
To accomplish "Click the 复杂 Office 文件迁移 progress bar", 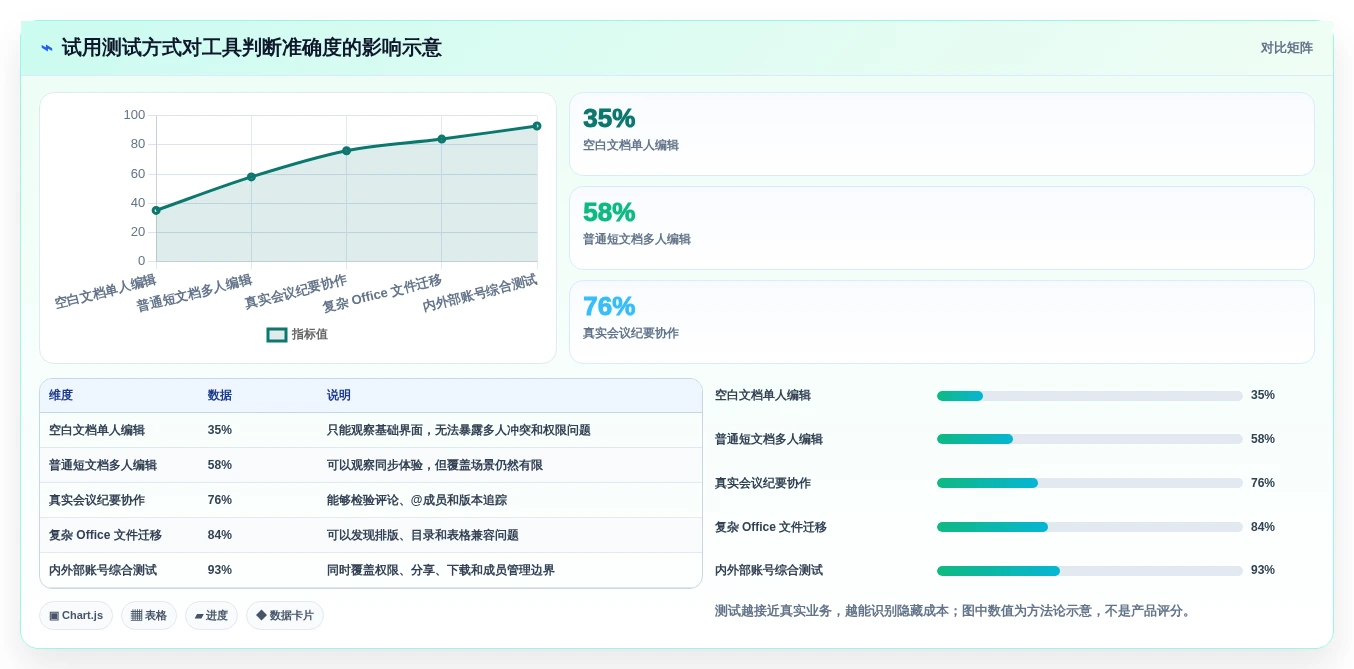I will point(1090,527).
